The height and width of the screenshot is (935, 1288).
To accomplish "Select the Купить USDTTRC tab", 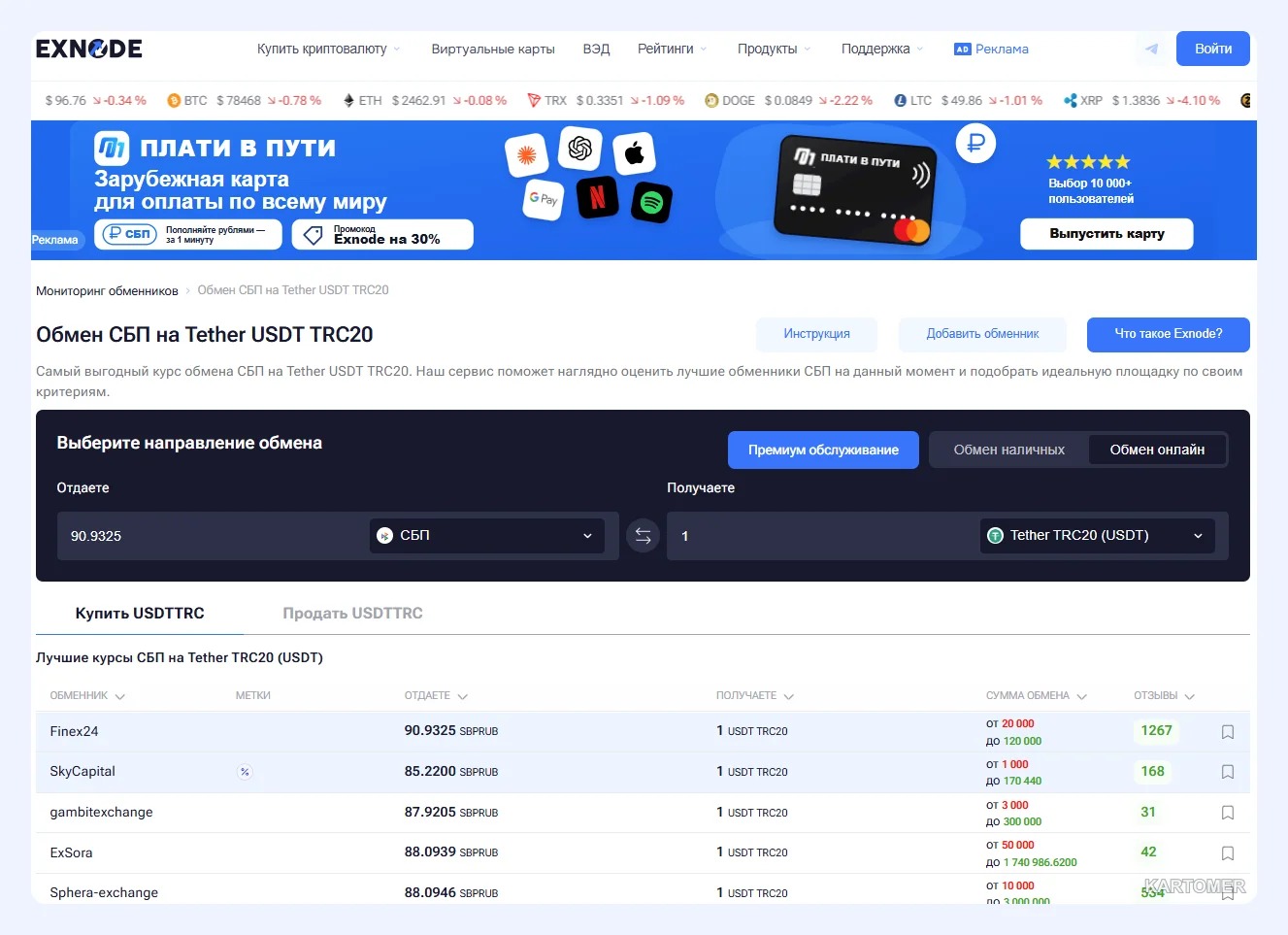I will click(140, 614).
